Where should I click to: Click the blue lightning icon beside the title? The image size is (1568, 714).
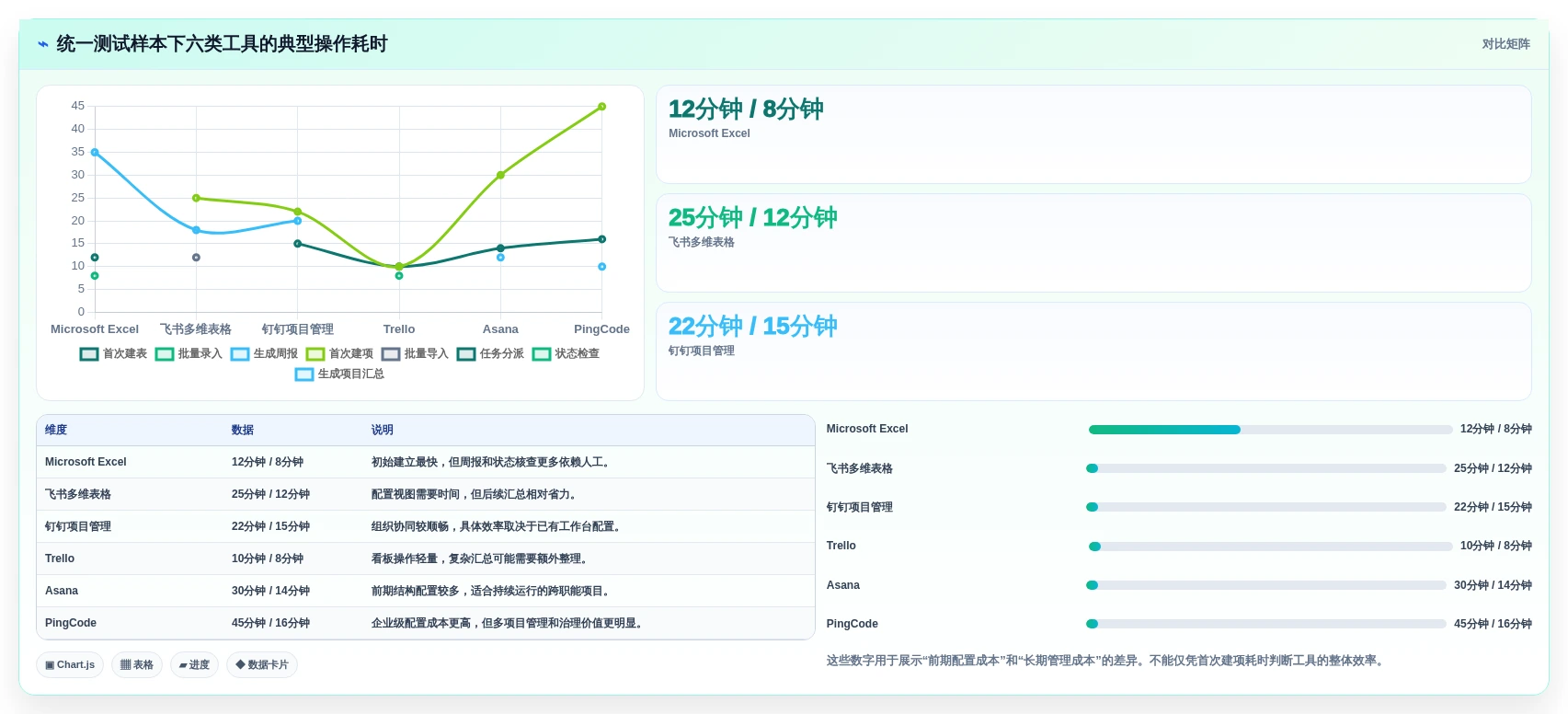pos(42,44)
